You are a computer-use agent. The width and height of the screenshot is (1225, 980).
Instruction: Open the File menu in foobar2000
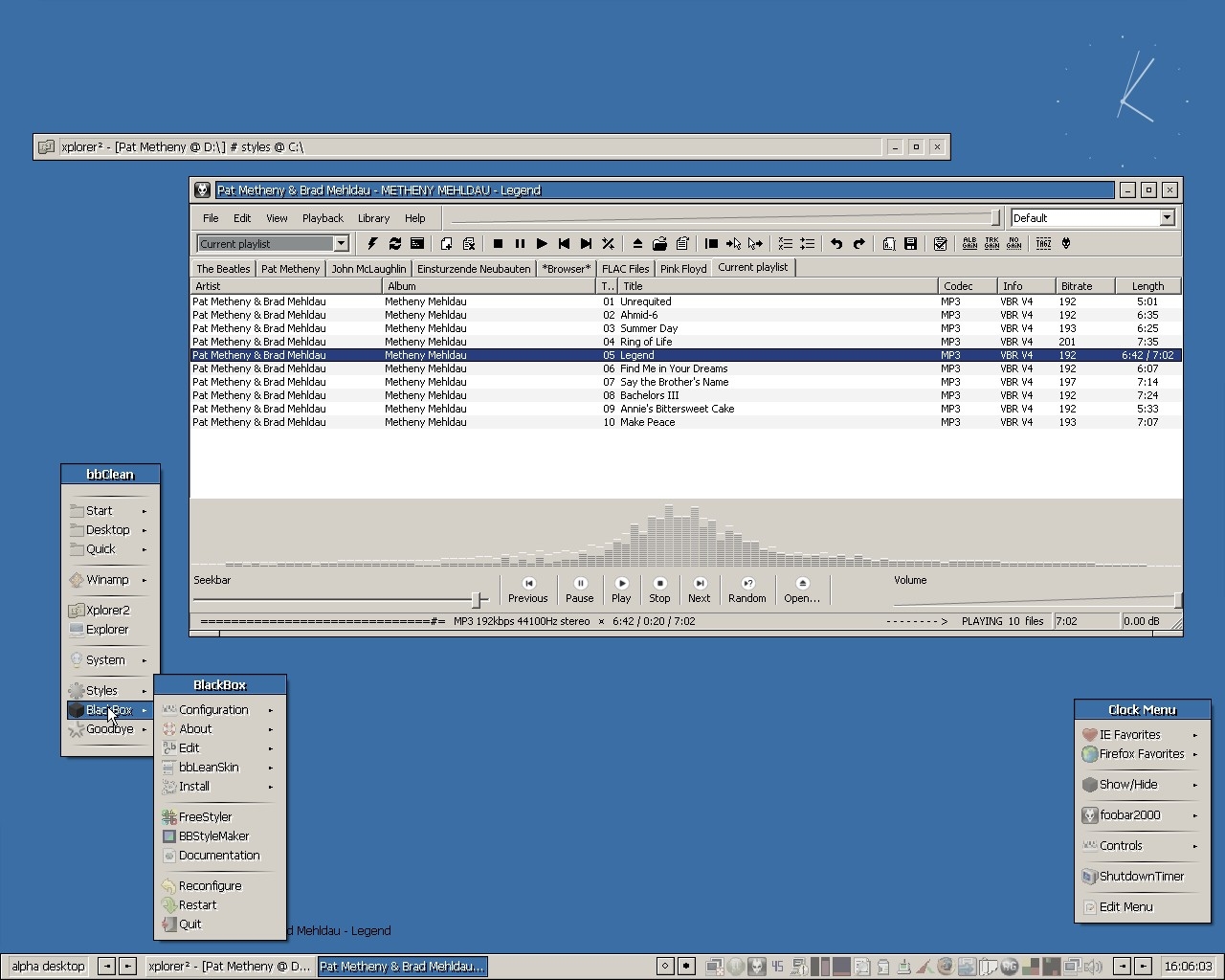(211, 218)
